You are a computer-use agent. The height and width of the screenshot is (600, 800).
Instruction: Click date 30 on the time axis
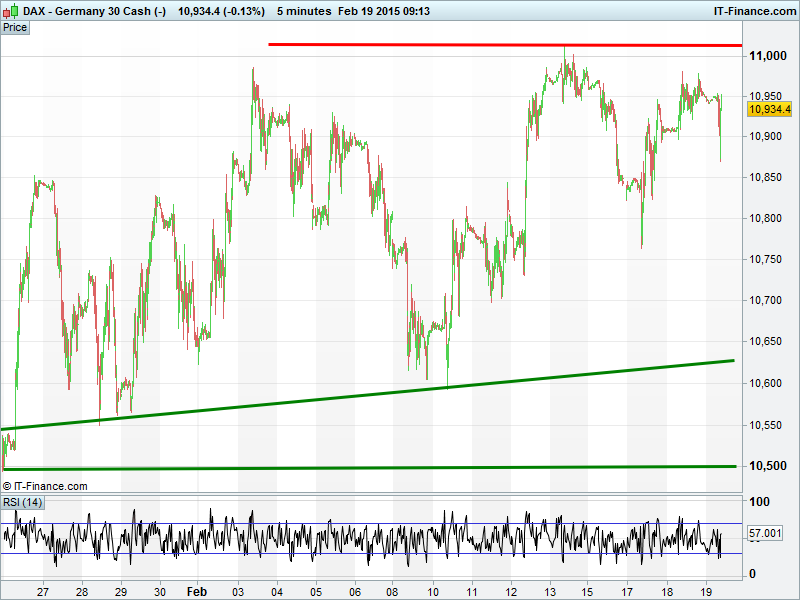160,592
